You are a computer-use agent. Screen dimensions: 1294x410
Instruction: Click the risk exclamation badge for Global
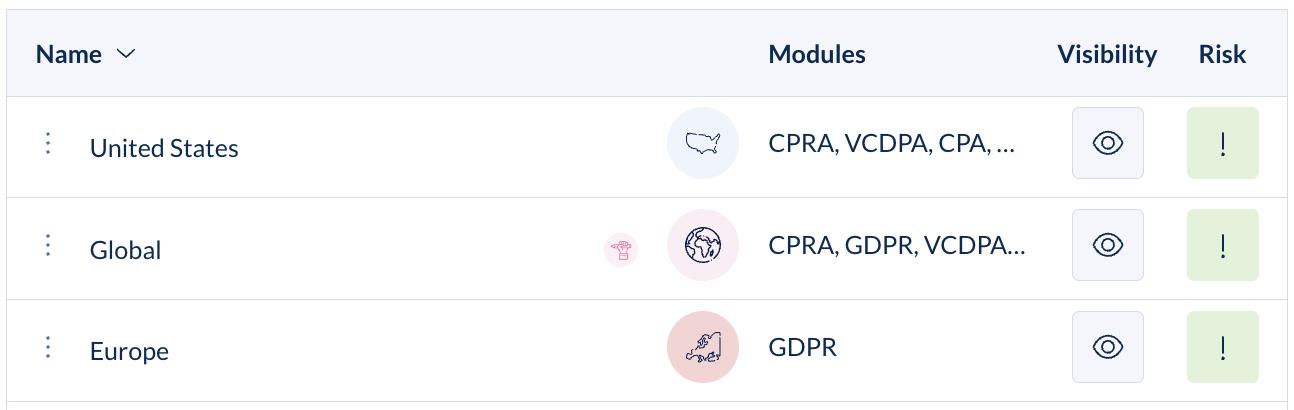pyautogui.click(x=1222, y=245)
